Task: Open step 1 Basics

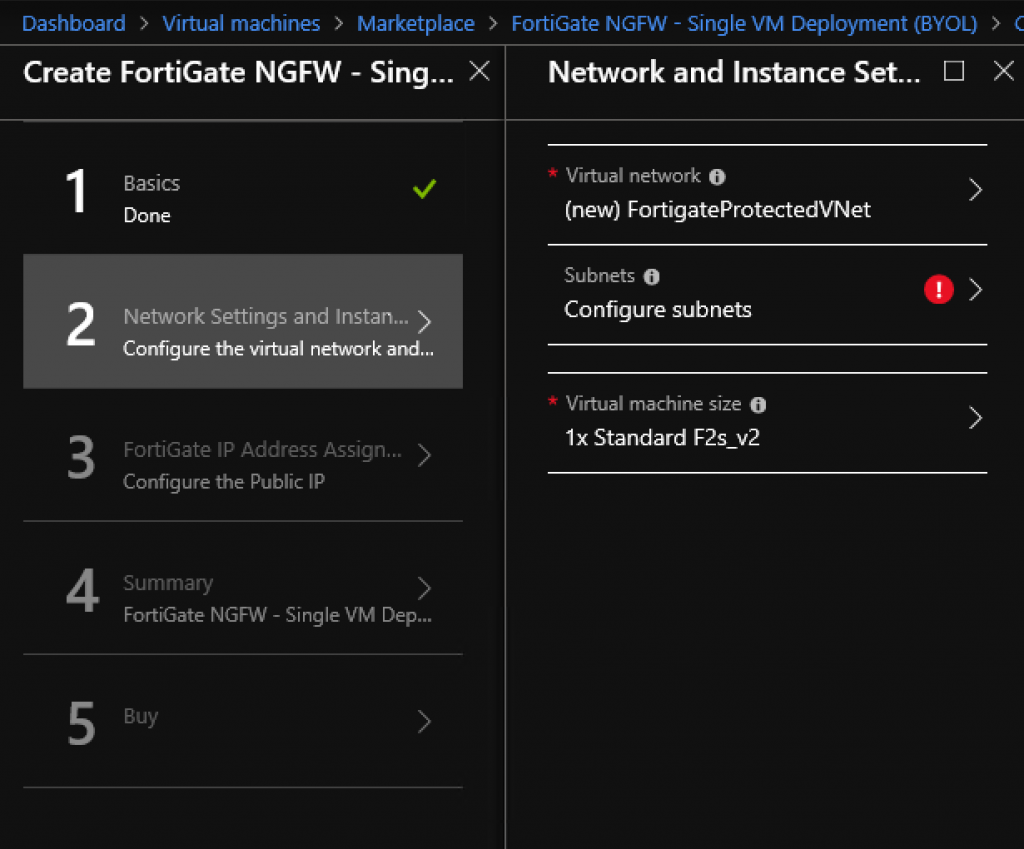Action: click(243, 189)
